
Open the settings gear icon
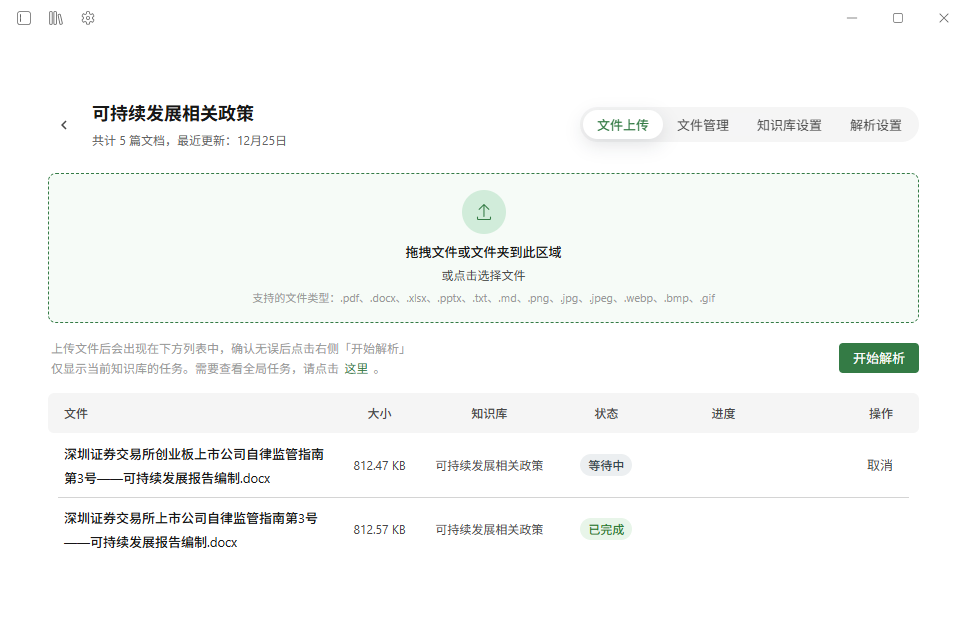coord(88,17)
